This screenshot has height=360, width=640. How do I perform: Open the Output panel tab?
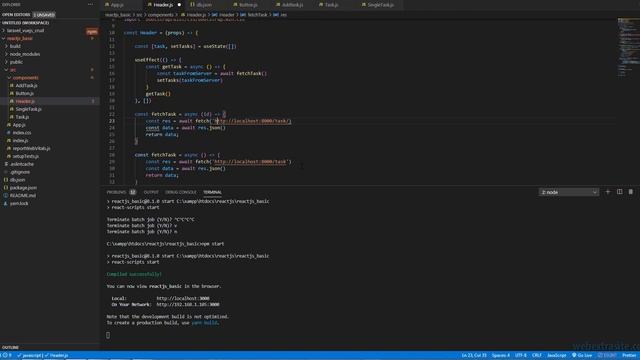151,192
